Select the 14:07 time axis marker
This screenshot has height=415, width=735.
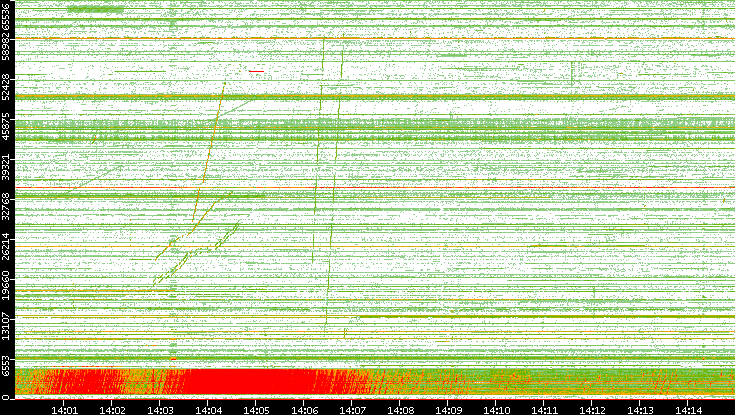pos(352,408)
